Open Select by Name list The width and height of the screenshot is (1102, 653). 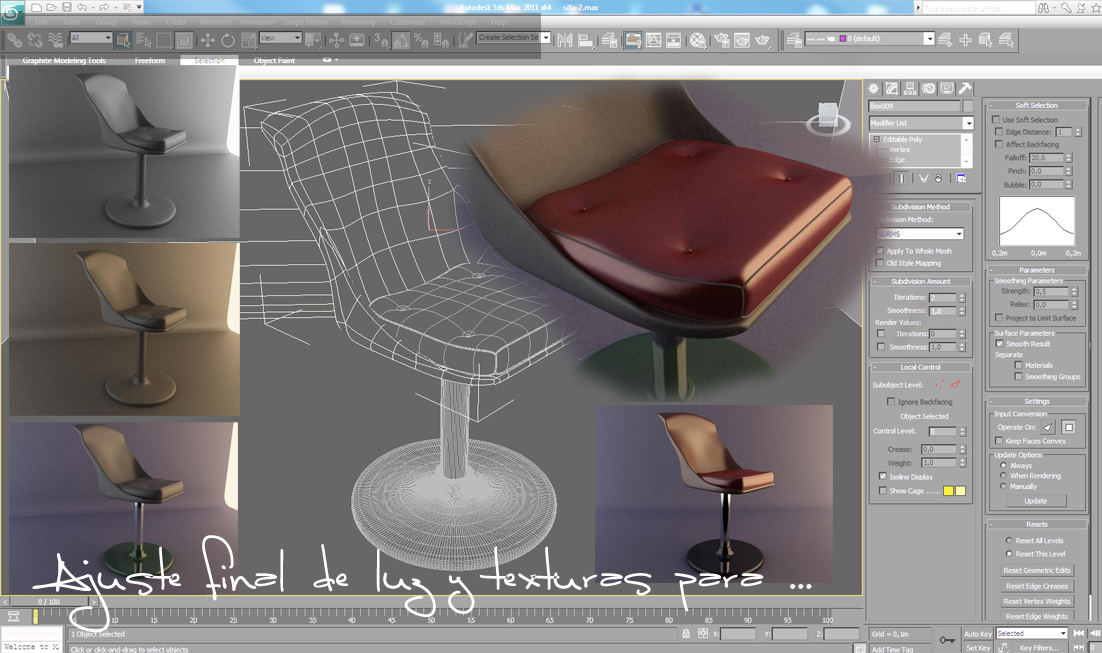(x=143, y=39)
